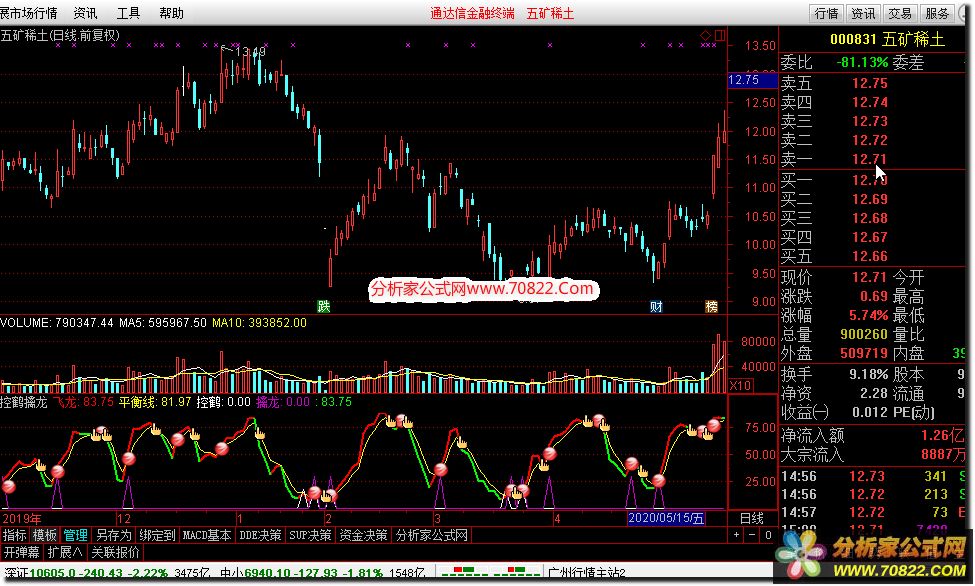Switch to the SUP决策 template
This screenshot has width=975, height=586.
click(x=310, y=535)
